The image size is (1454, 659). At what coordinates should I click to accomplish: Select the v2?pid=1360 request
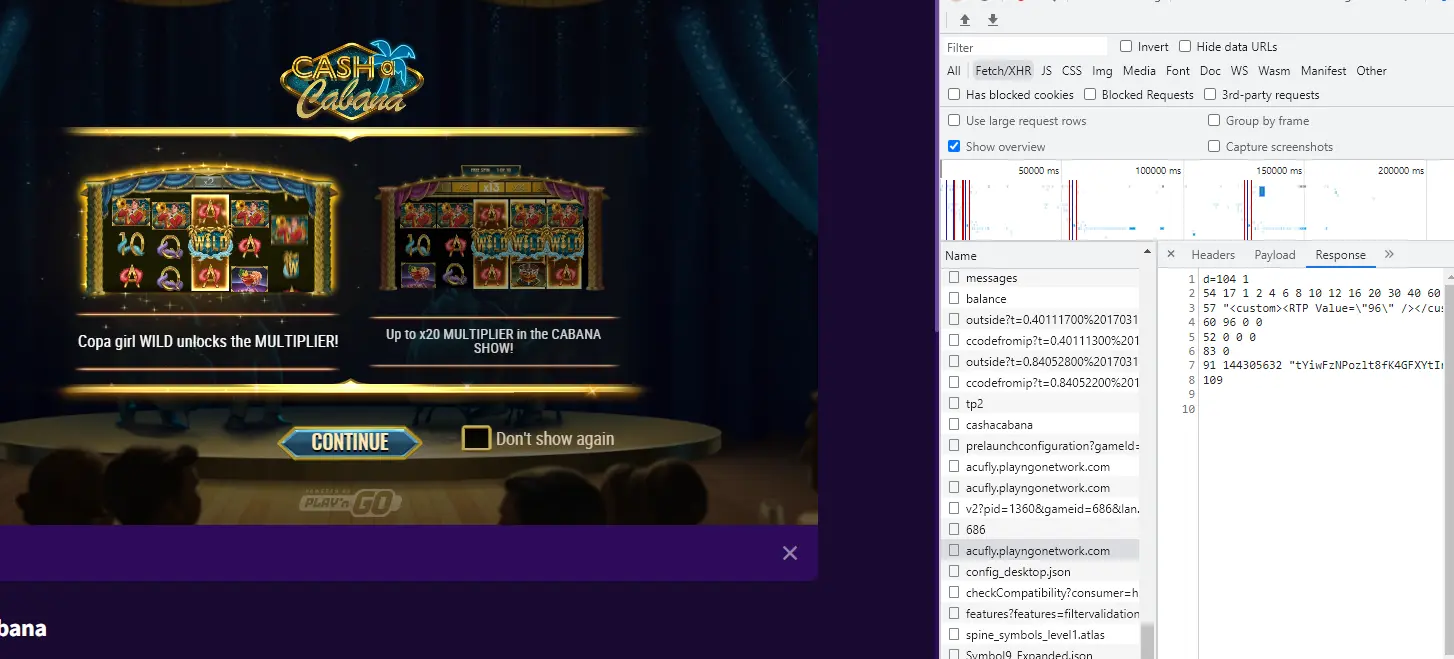[1041, 509]
